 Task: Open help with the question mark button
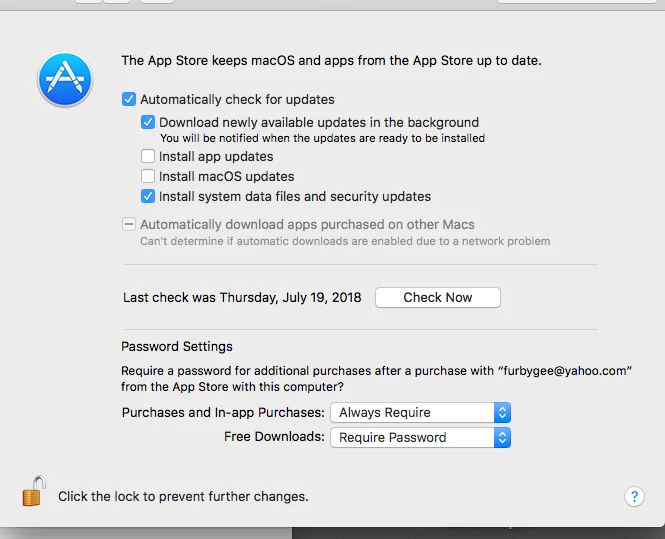(634, 496)
